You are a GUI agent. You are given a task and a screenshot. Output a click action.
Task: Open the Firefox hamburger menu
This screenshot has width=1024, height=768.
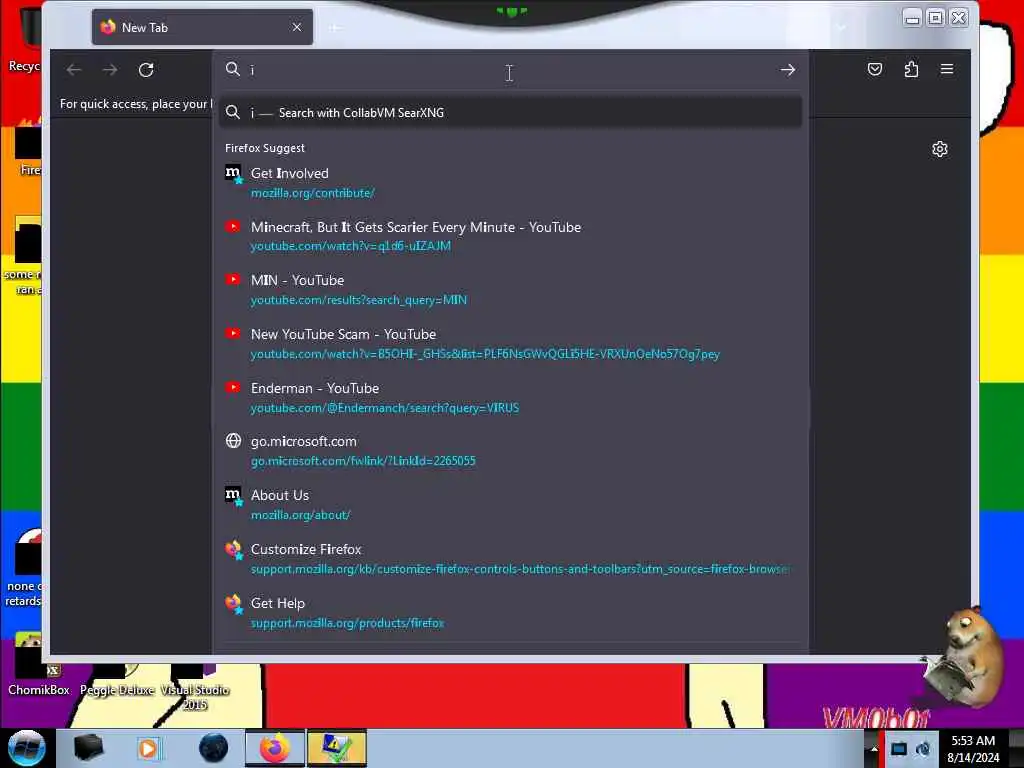[947, 69]
